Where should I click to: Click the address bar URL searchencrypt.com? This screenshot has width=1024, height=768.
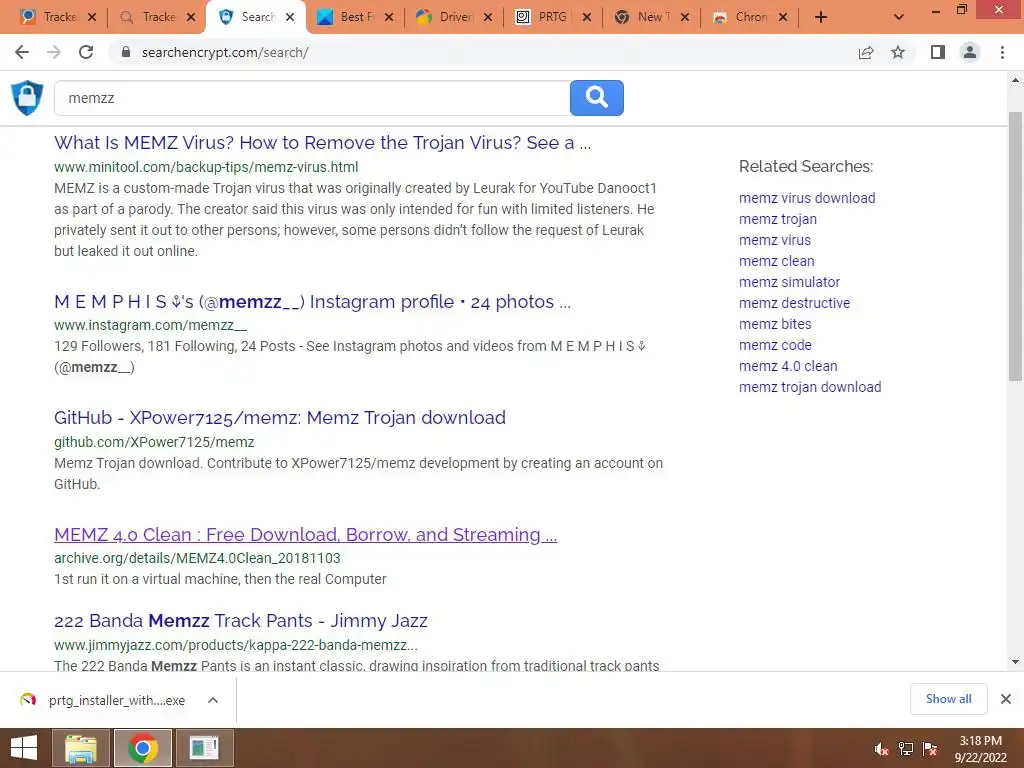click(225, 52)
